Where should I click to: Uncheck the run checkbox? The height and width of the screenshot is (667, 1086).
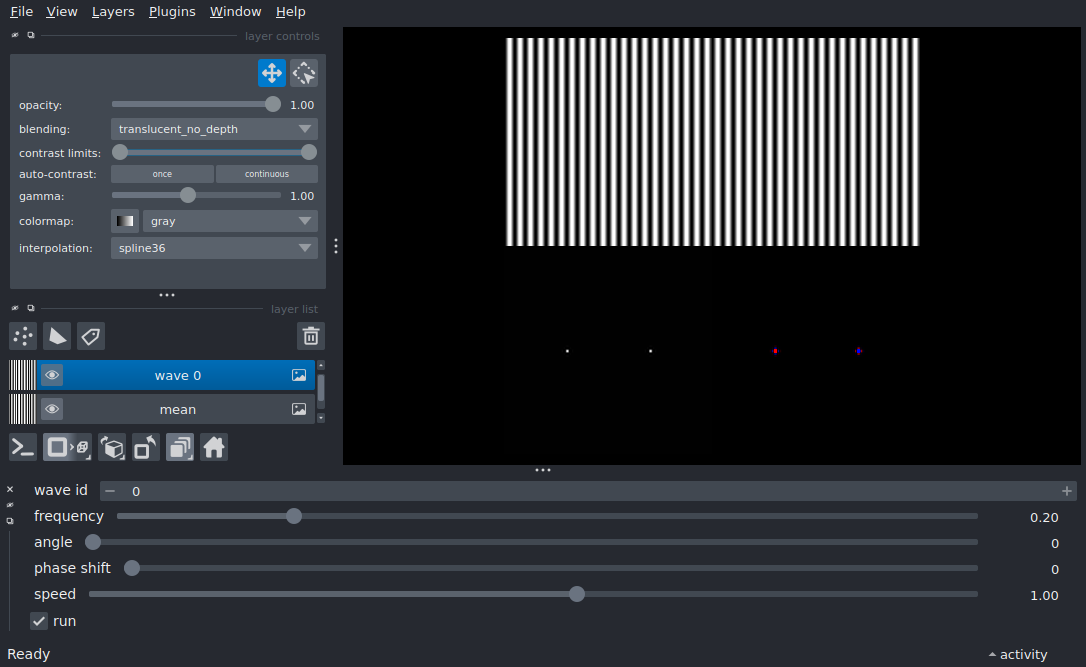point(39,621)
